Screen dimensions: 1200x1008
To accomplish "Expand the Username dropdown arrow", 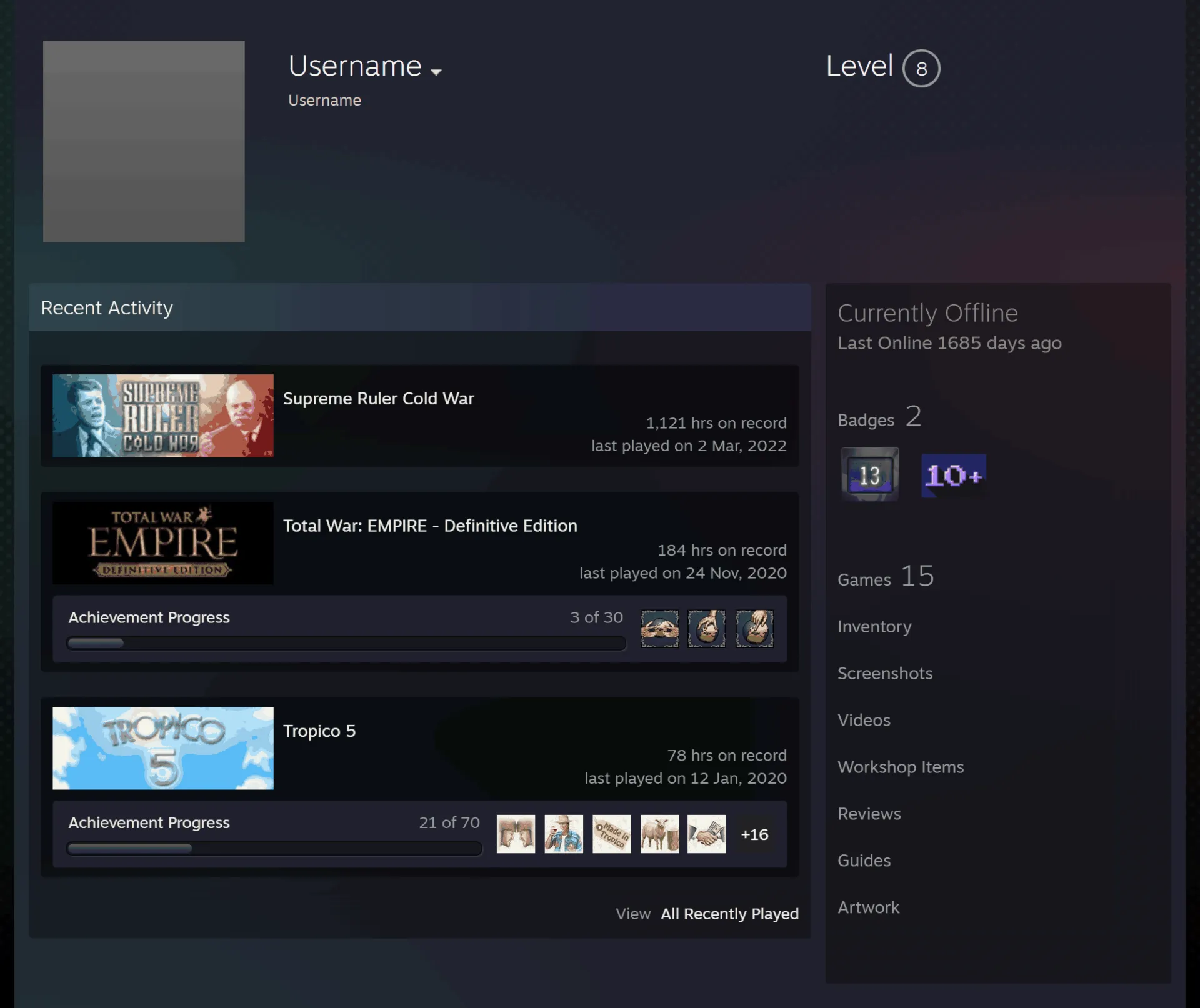I will point(436,72).
